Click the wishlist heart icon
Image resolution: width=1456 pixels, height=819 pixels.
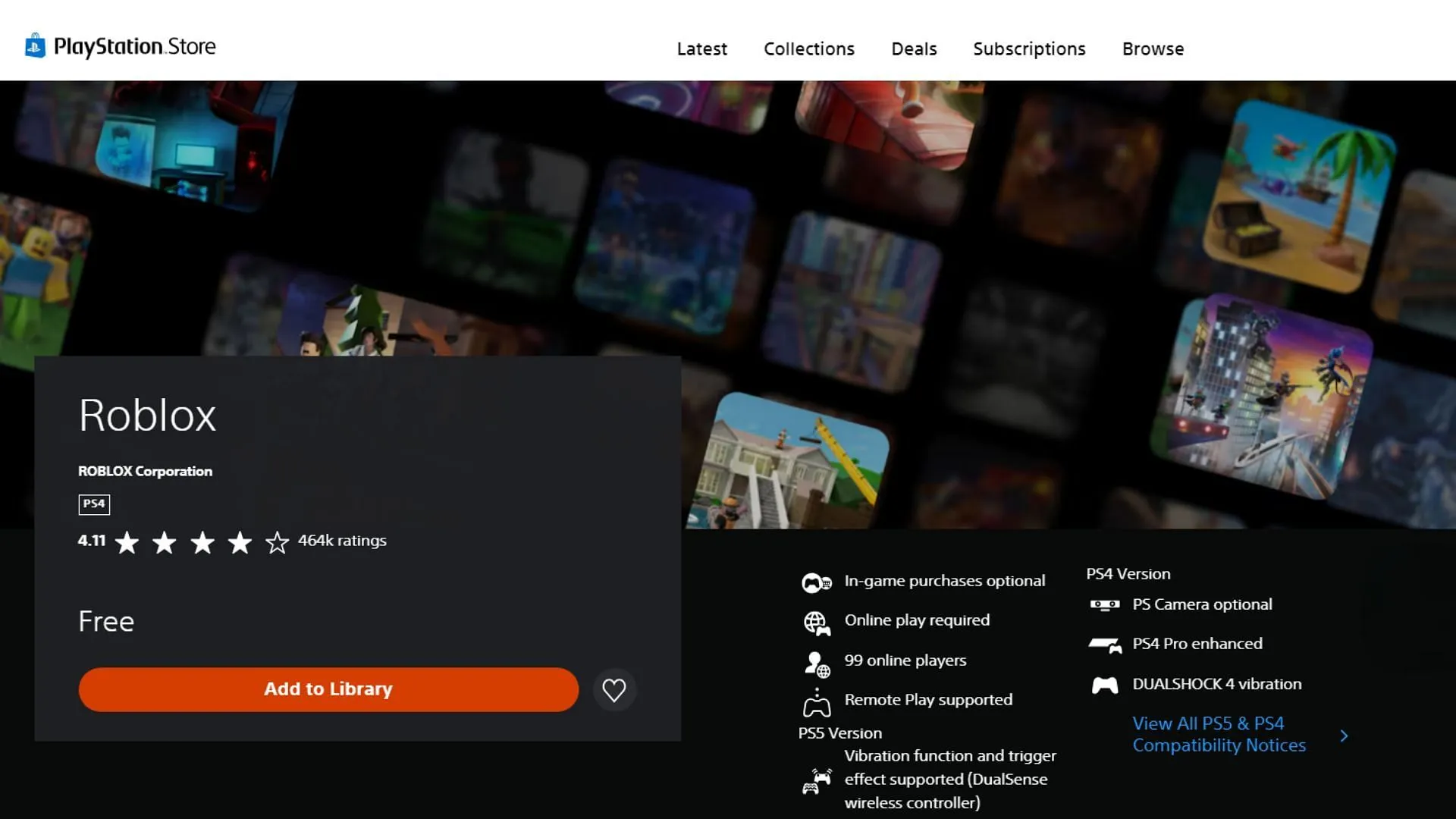point(614,690)
